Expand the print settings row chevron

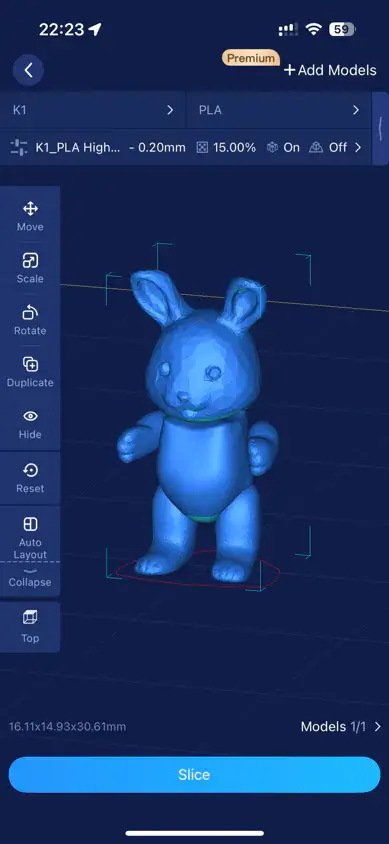click(x=358, y=147)
